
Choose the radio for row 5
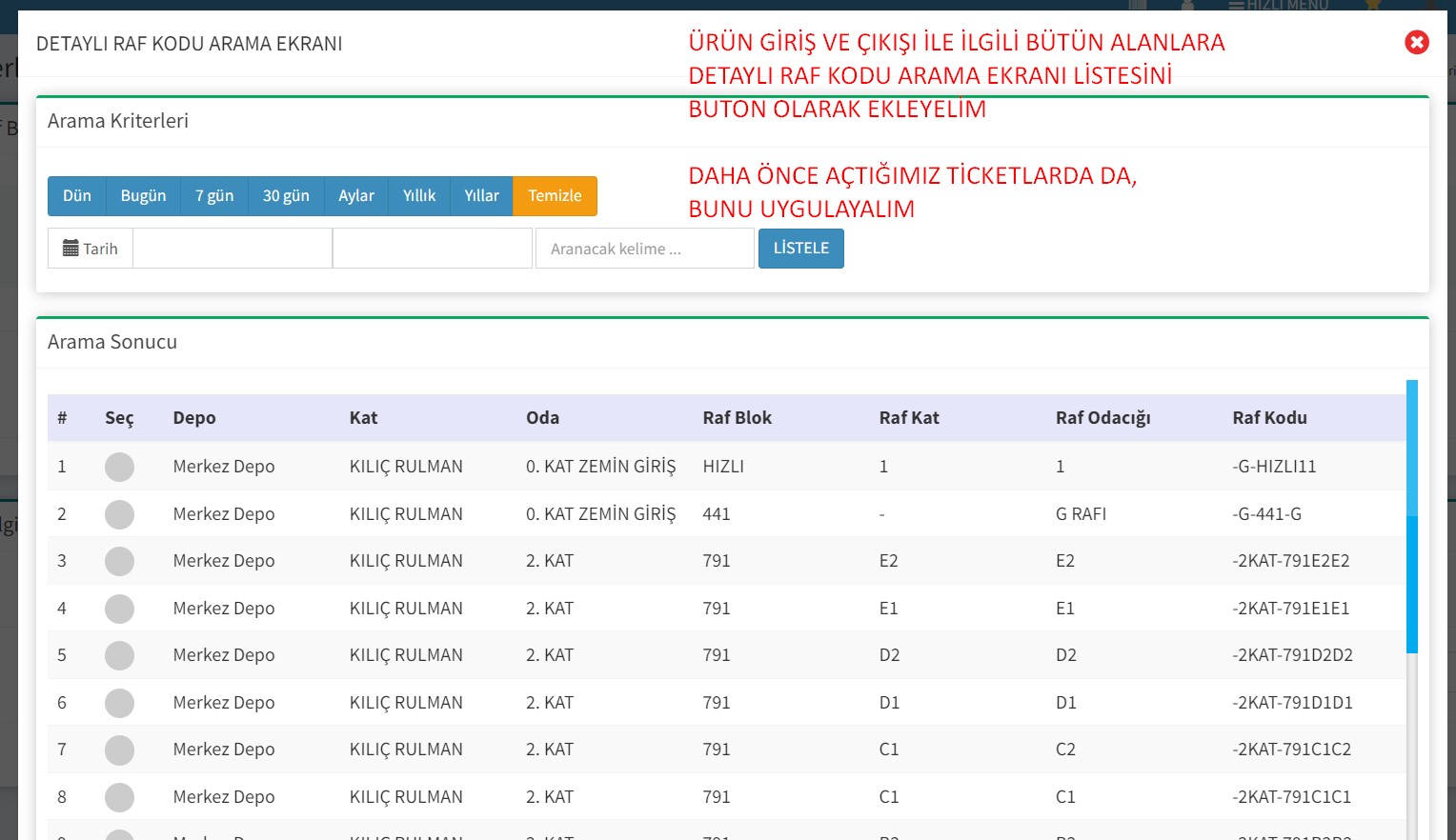click(x=119, y=655)
